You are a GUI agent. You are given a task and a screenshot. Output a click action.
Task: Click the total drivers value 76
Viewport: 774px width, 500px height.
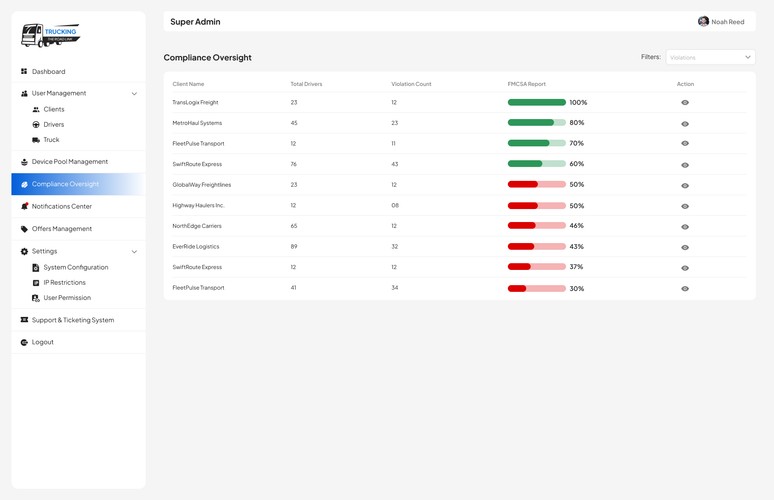click(x=293, y=164)
